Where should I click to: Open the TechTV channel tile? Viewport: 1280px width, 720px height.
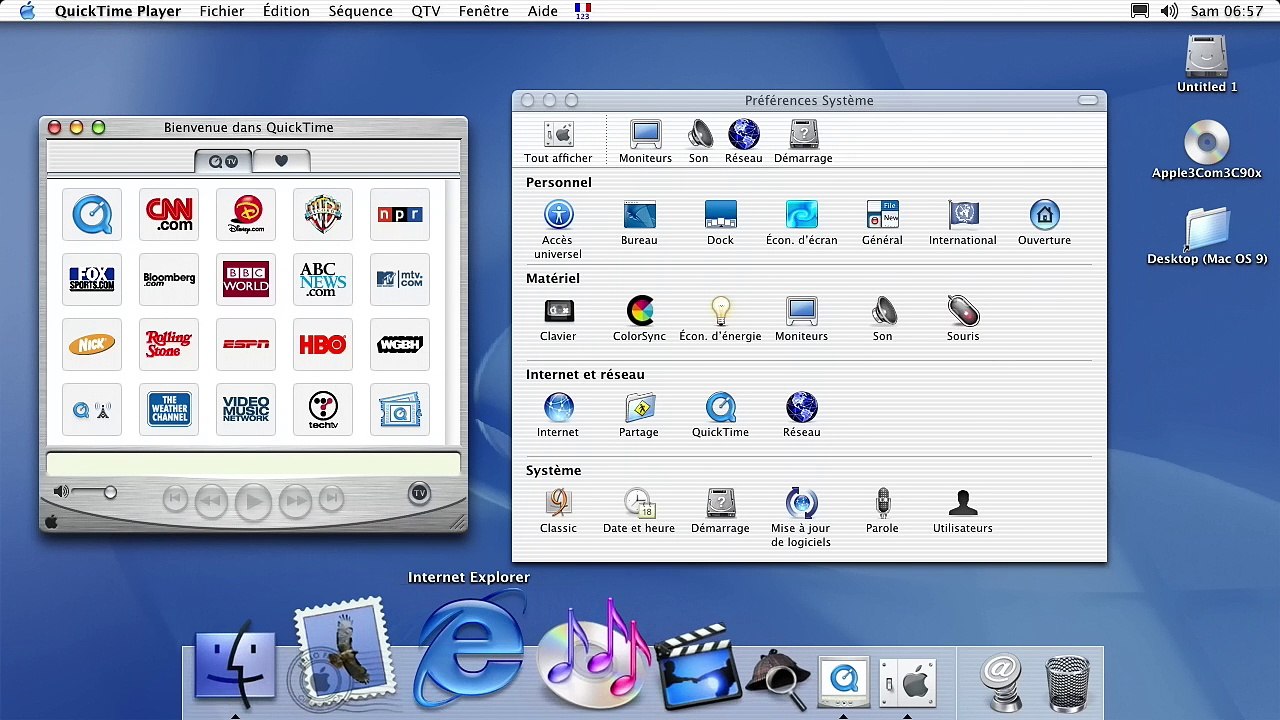click(323, 409)
